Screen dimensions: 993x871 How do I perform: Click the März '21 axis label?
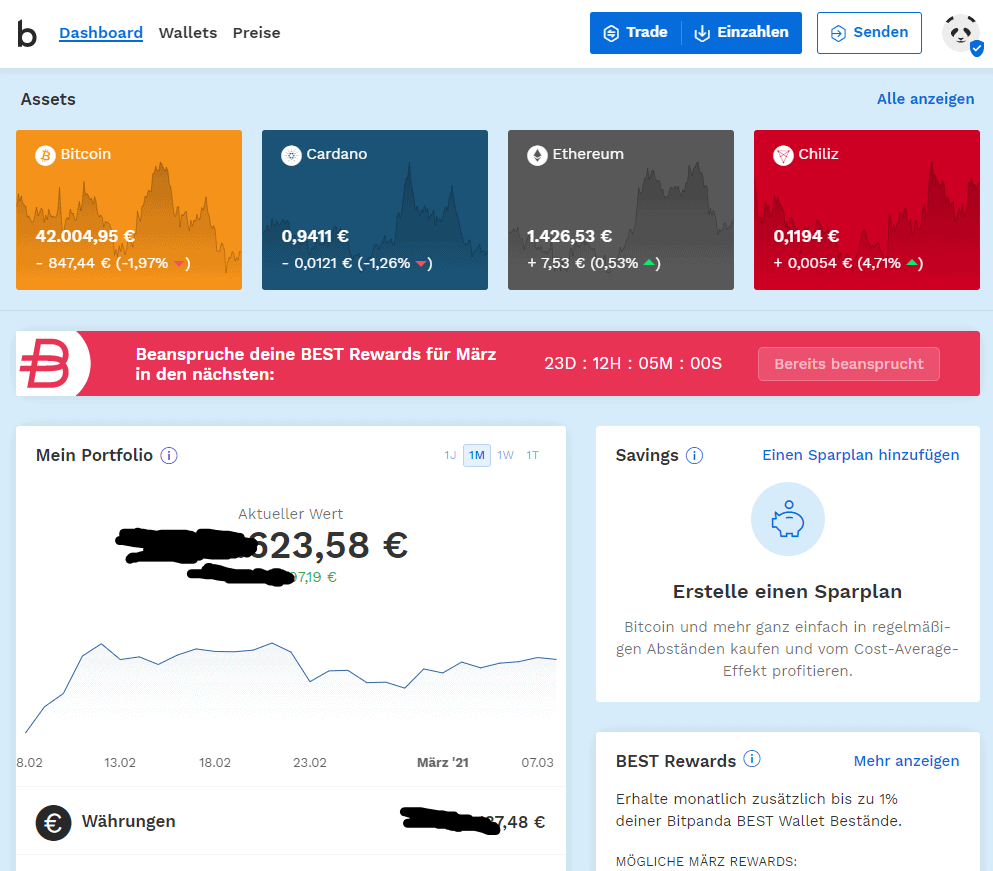443,763
